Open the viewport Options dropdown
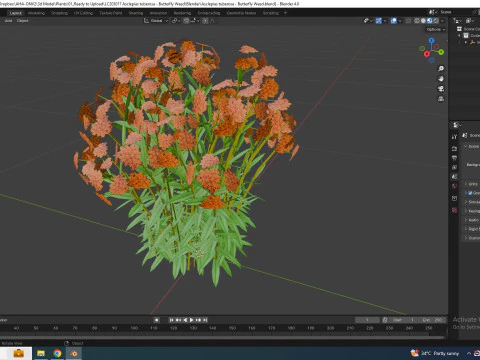The height and width of the screenshot is (360, 480). (x=436, y=29)
